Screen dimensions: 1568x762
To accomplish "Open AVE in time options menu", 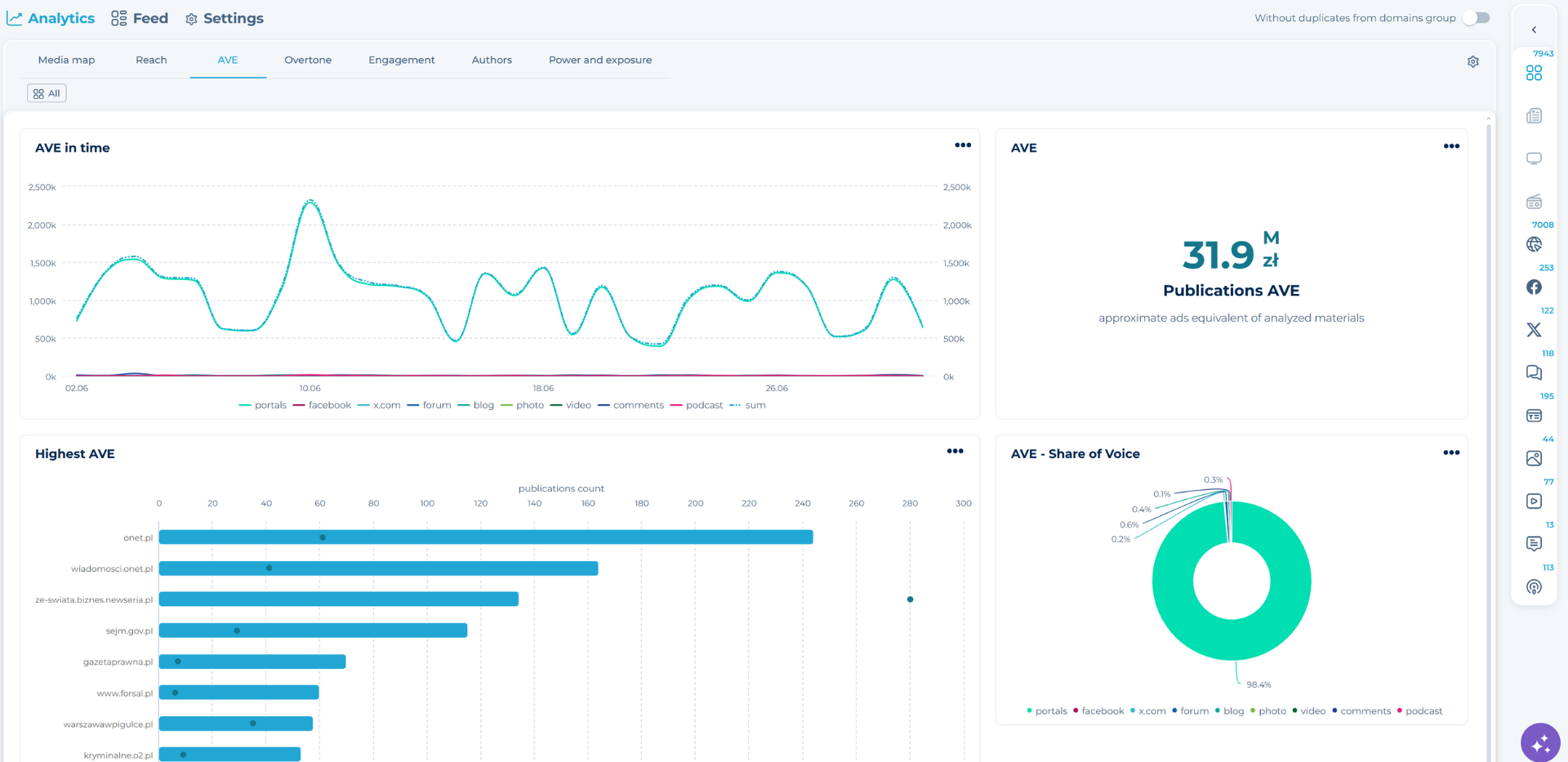I will point(963,145).
